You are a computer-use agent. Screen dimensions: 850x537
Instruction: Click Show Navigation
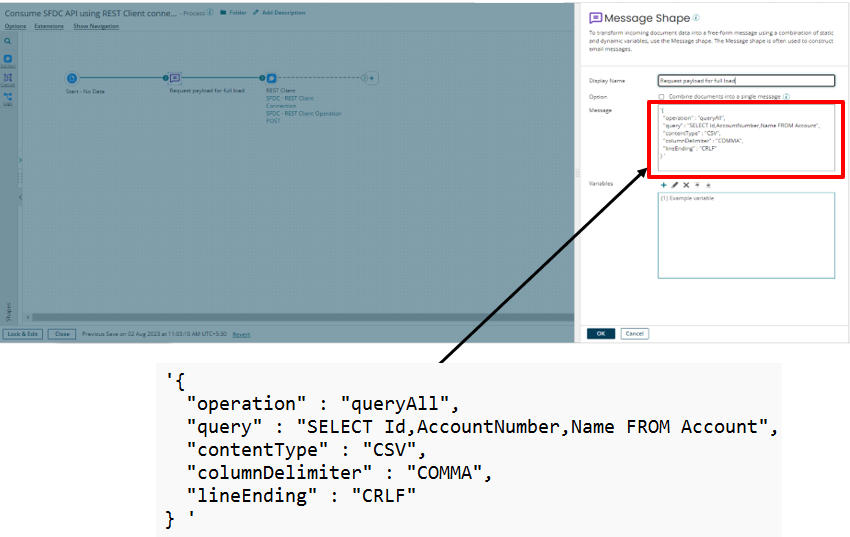pyautogui.click(x=95, y=26)
